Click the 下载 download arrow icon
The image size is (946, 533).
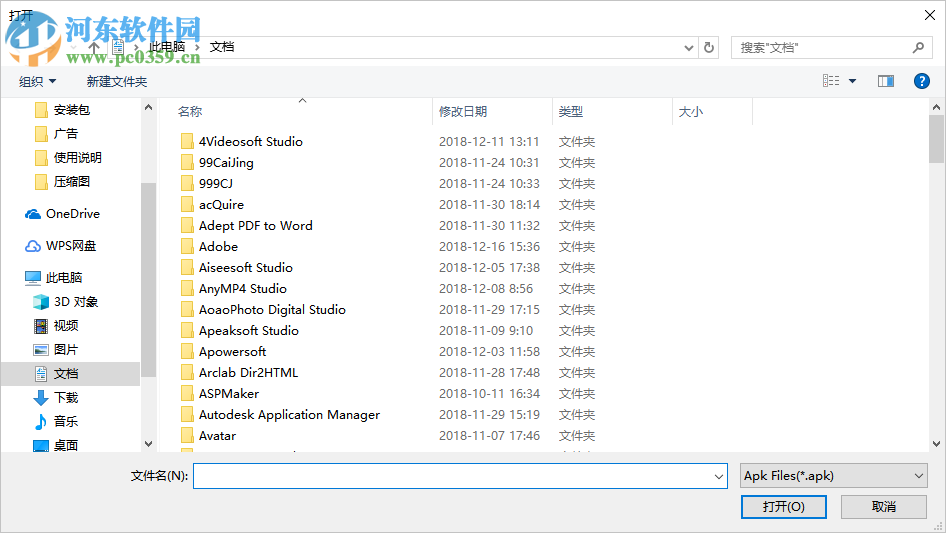[40, 398]
